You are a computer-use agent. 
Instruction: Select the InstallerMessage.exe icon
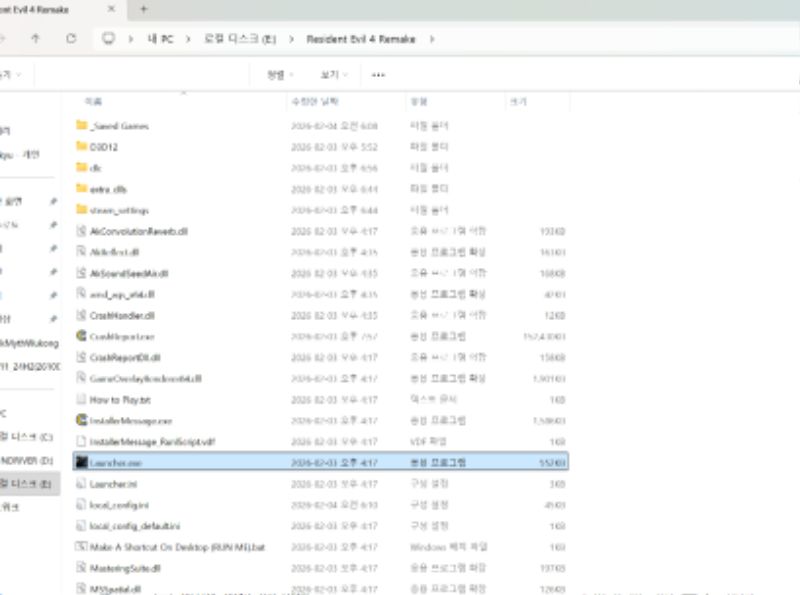pos(82,420)
